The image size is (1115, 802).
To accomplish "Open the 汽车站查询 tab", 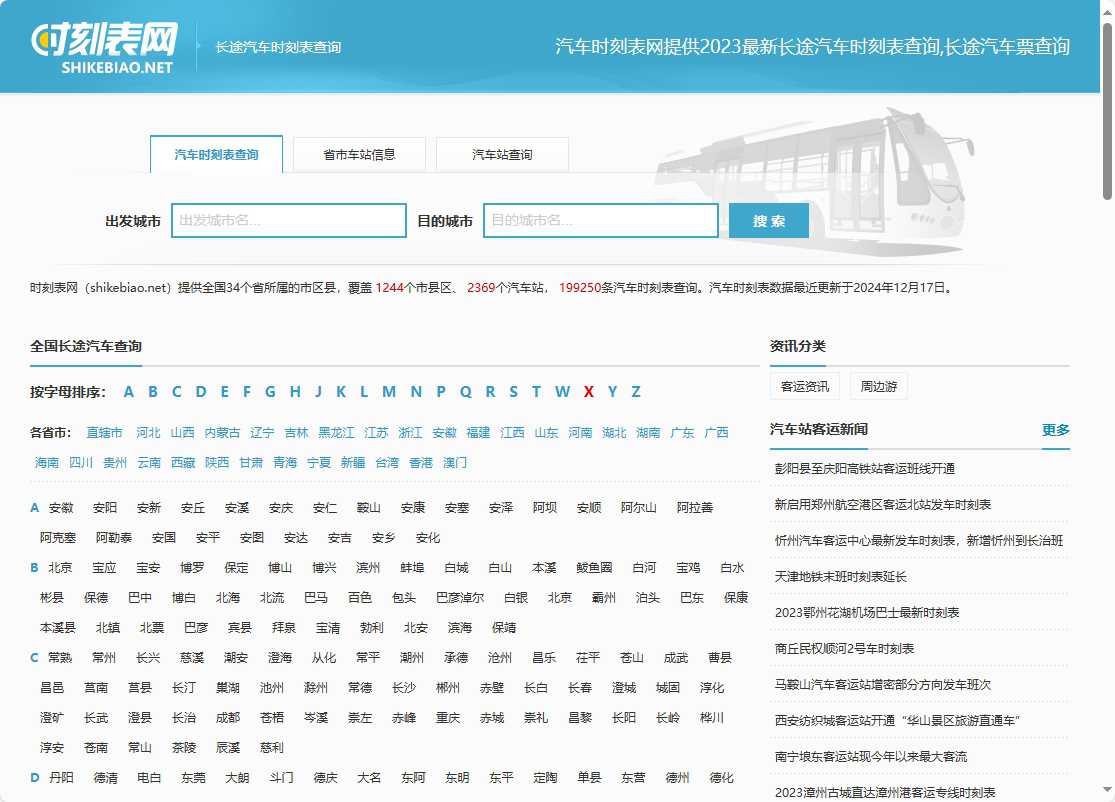I will coord(502,155).
